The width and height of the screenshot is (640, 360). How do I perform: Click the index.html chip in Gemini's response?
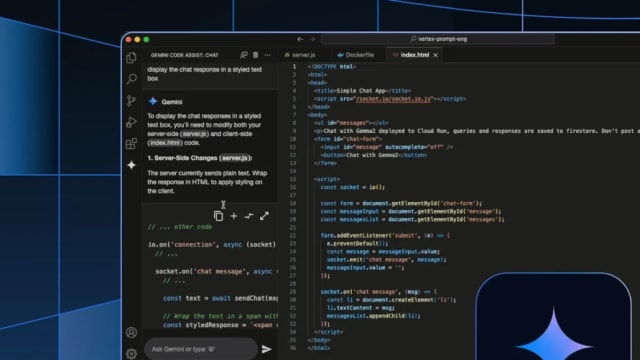point(165,143)
